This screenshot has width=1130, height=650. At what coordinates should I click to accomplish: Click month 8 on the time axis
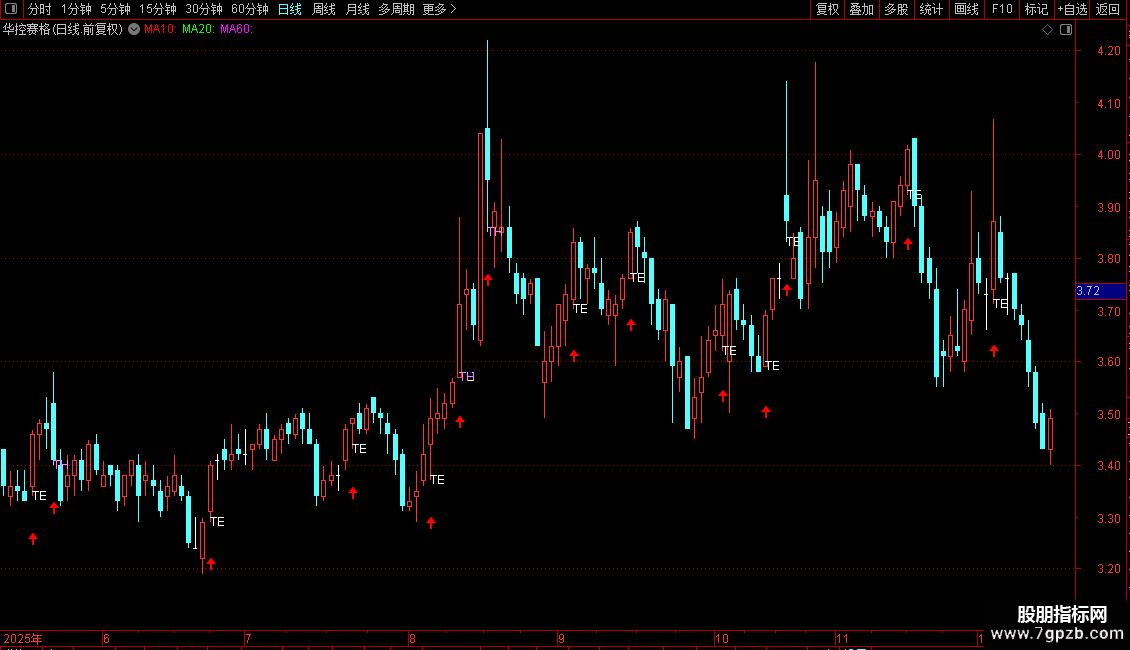tap(412, 638)
